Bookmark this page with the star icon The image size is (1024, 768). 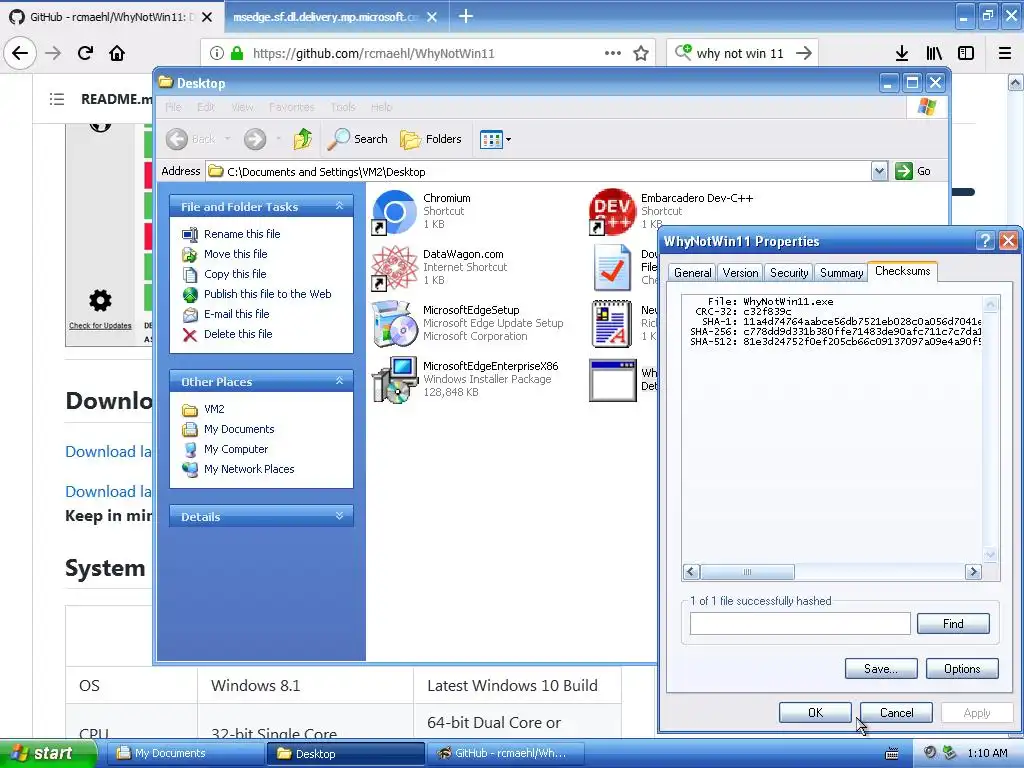(641, 53)
